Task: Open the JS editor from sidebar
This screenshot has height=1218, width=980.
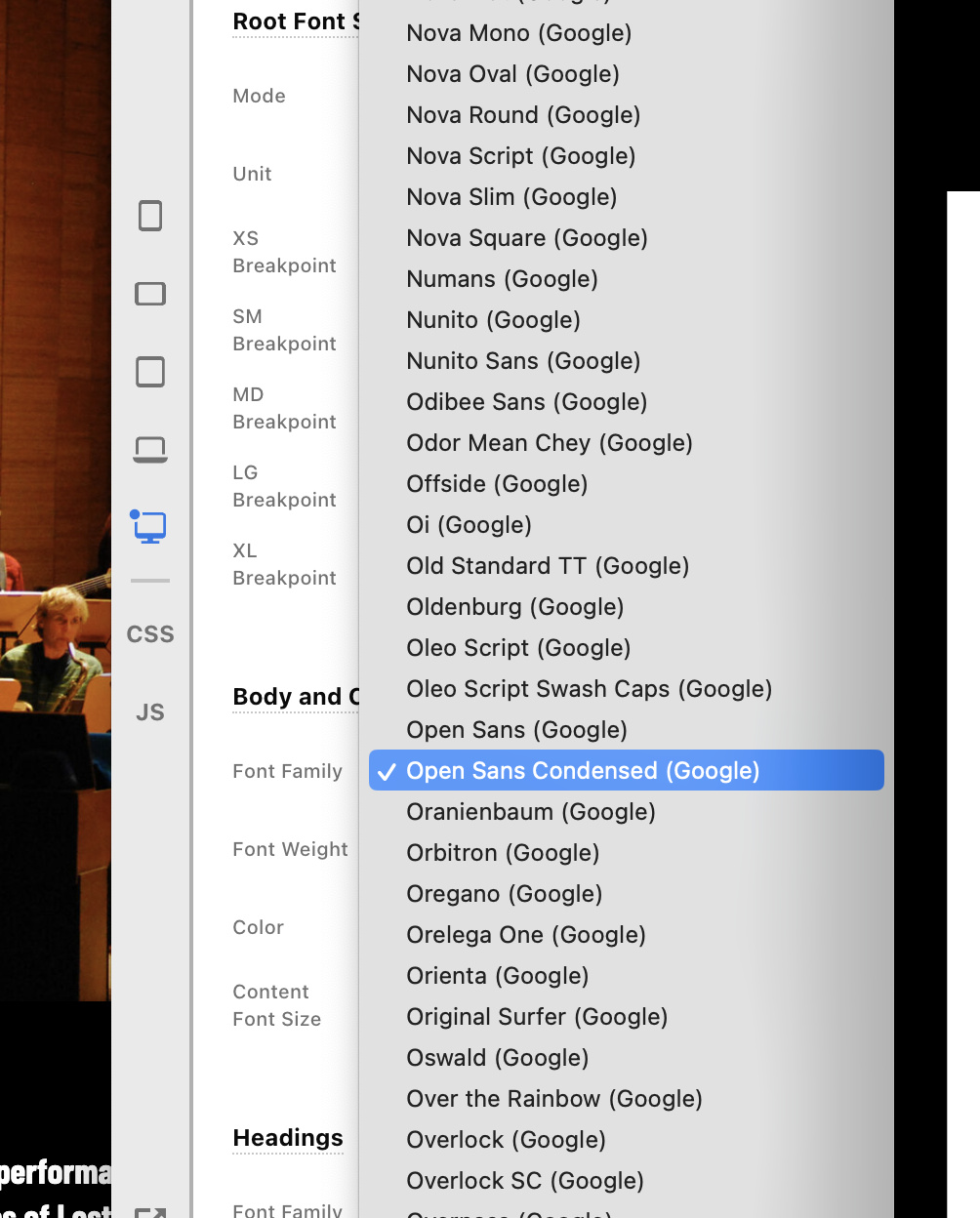Action: pyautogui.click(x=150, y=712)
